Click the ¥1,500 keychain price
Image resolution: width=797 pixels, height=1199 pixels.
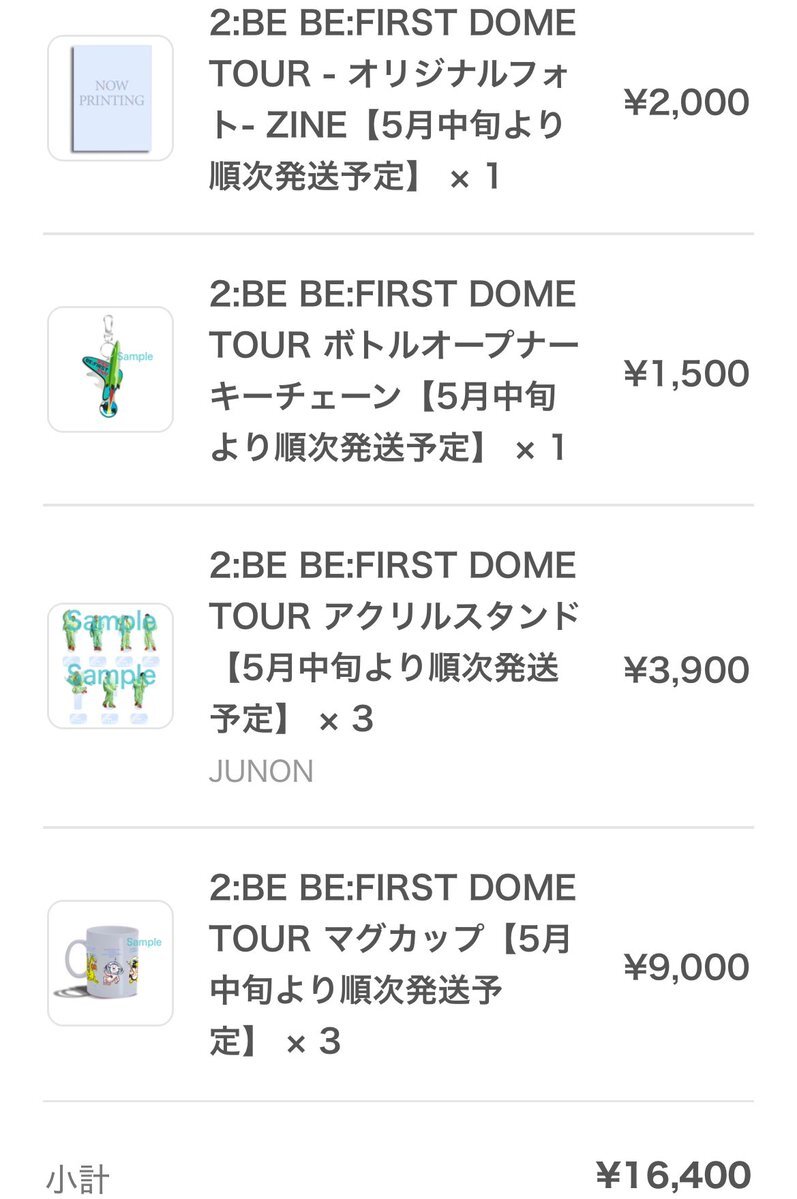pyautogui.click(x=686, y=373)
